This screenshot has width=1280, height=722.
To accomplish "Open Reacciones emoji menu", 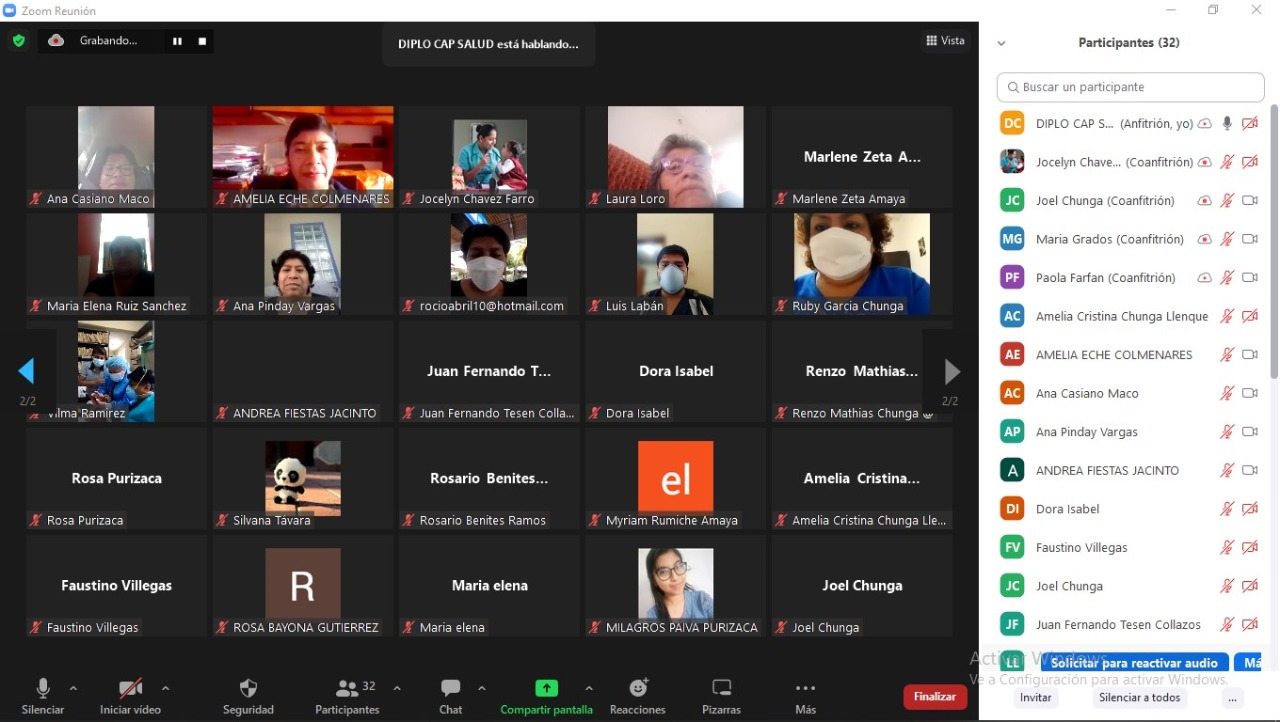I will 638,696.
